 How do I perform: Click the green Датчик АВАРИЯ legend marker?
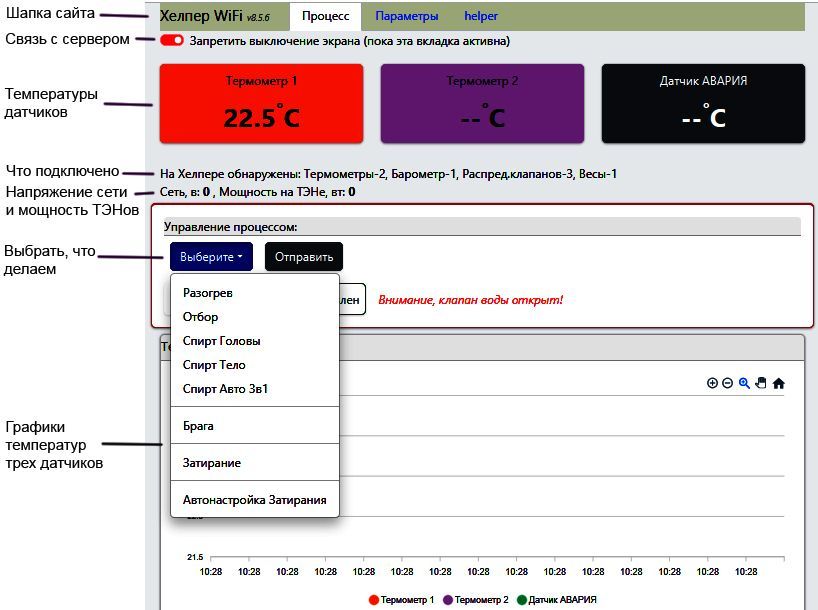click(521, 600)
